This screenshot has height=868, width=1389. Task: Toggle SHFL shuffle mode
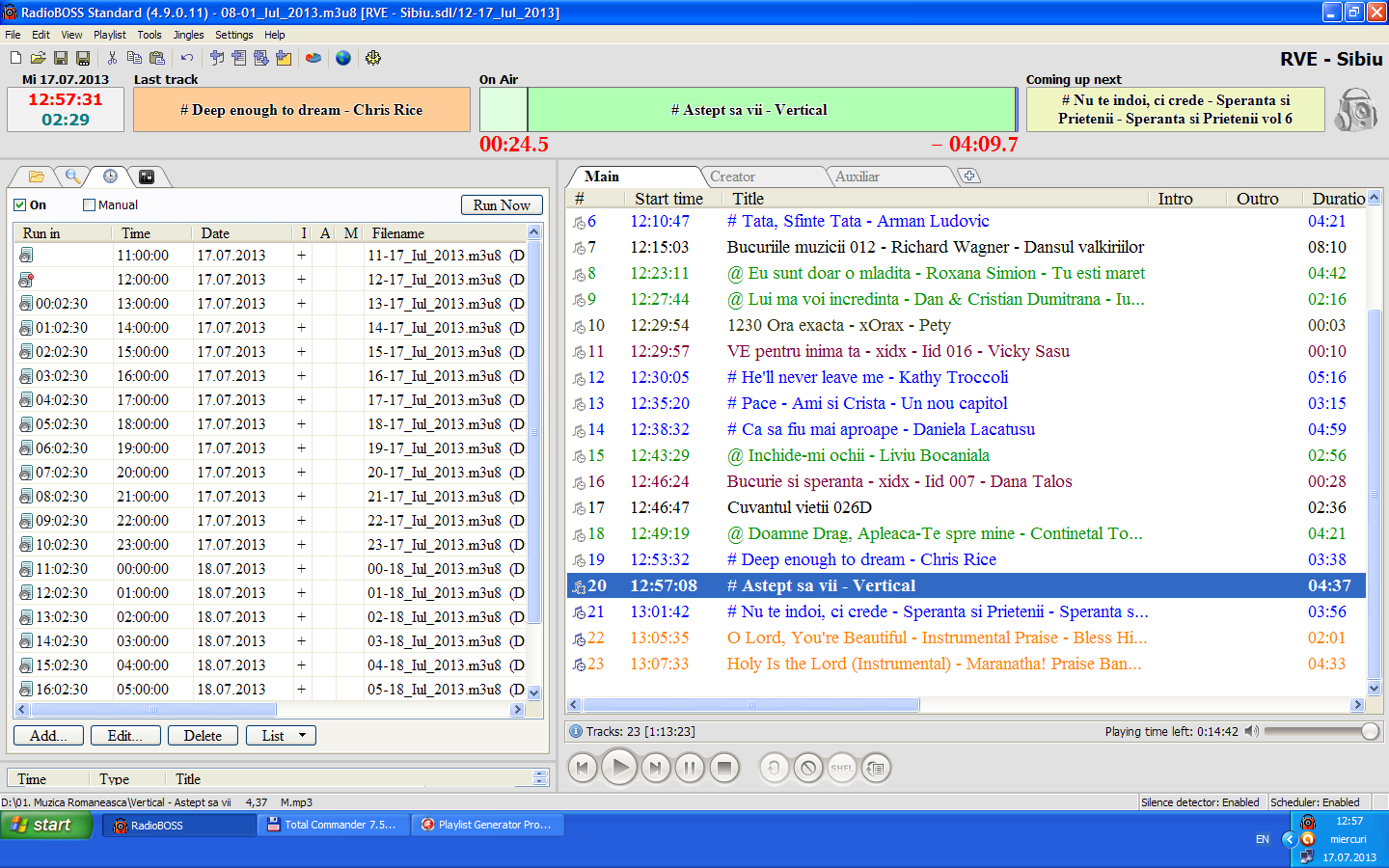(842, 769)
